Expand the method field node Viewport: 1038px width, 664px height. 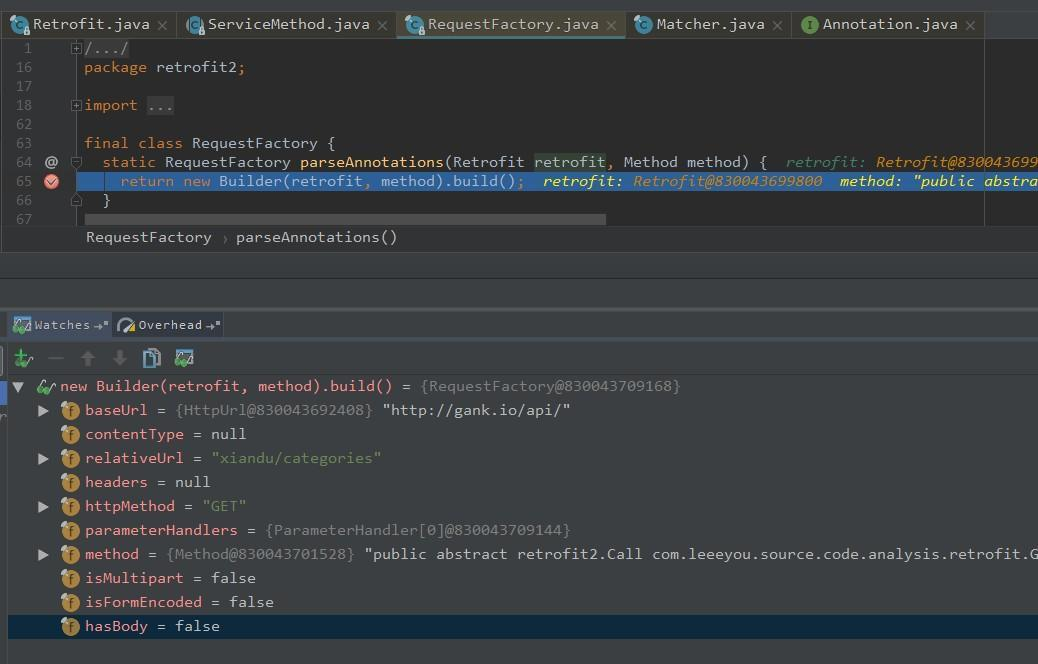coord(43,554)
